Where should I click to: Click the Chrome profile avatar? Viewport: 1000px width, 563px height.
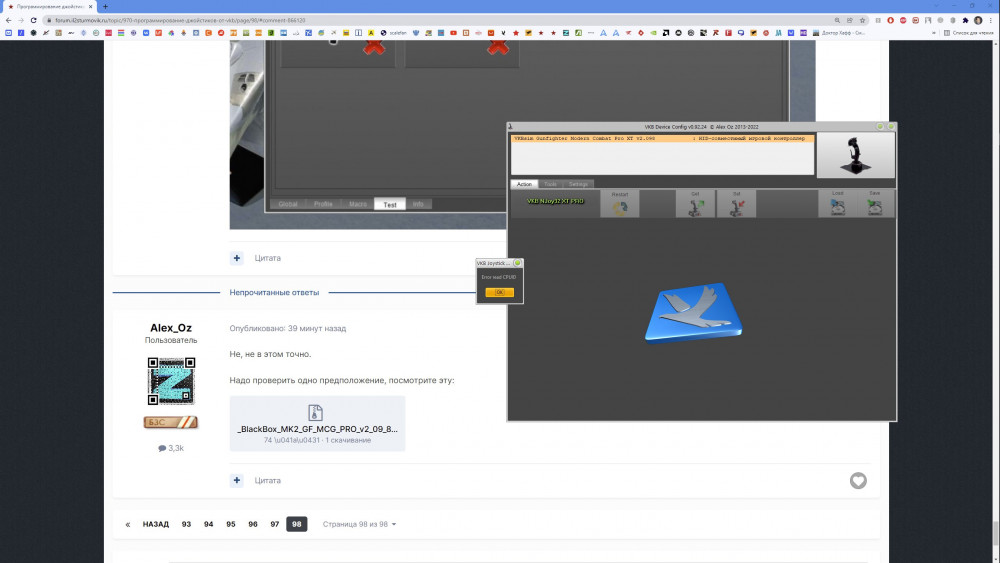point(978,20)
